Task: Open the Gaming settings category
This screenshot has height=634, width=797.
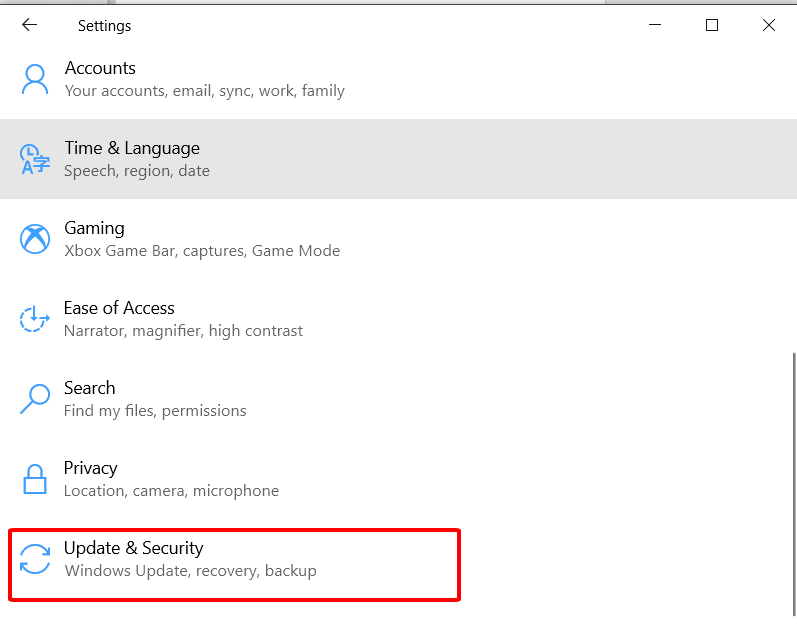Action: [398, 239]
